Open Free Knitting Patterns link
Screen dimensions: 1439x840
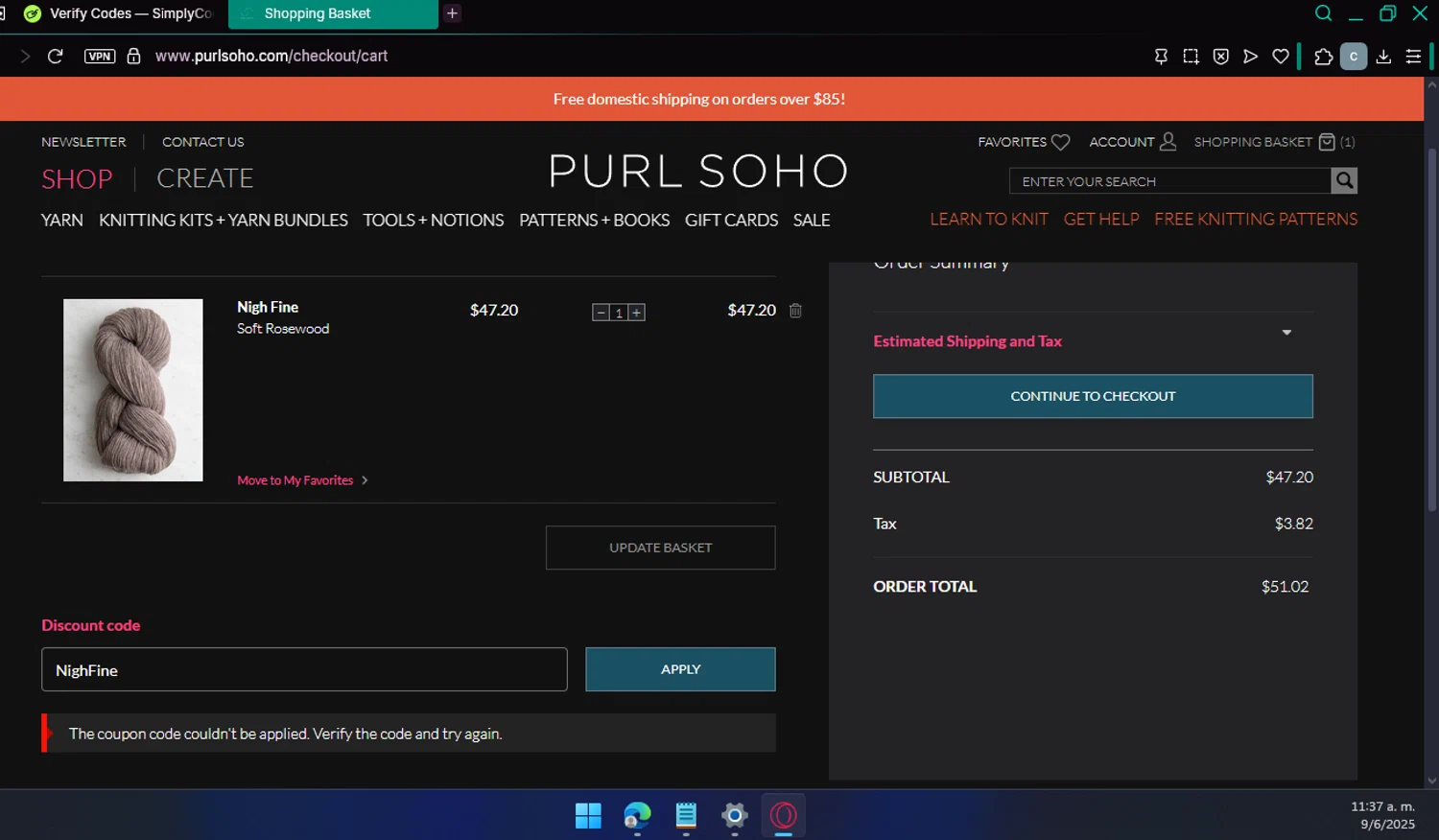click(1256, 220)
